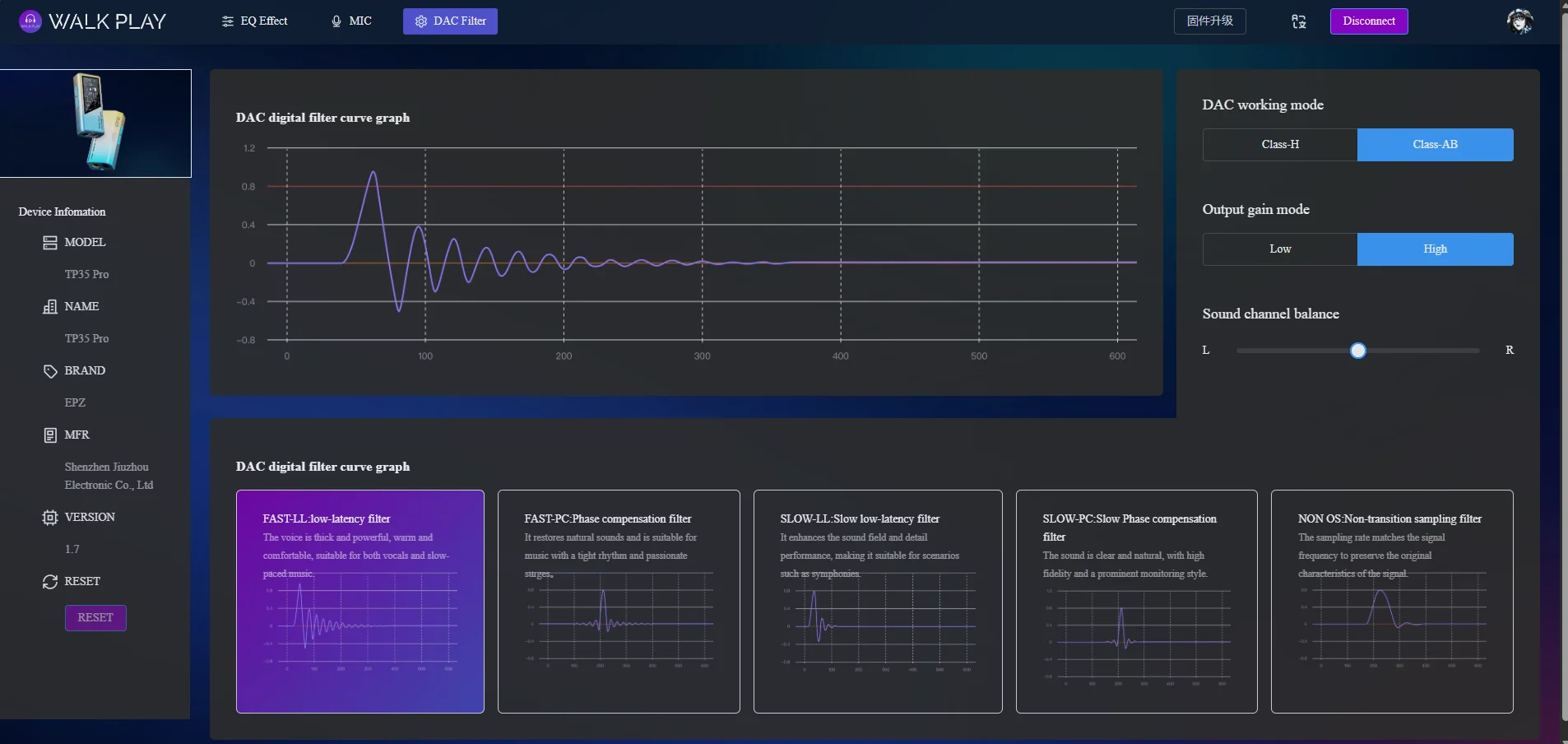Click the VERSION chip icon

(50, 518)
